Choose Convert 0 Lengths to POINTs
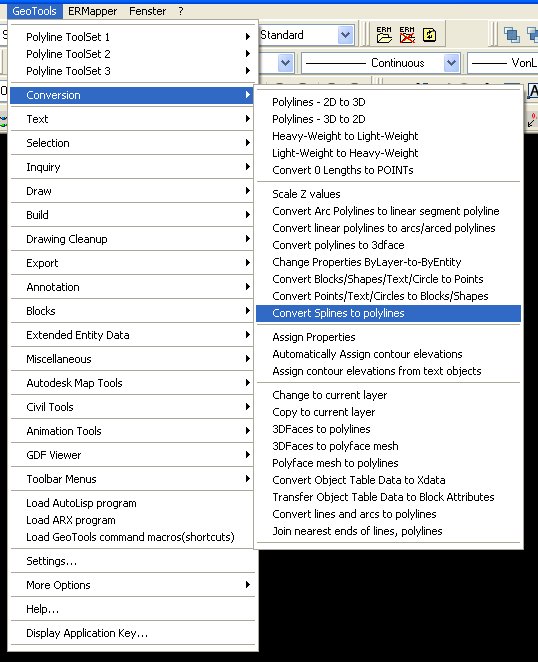This screenshot has height=662, width=538. click(x=388, y=170)
